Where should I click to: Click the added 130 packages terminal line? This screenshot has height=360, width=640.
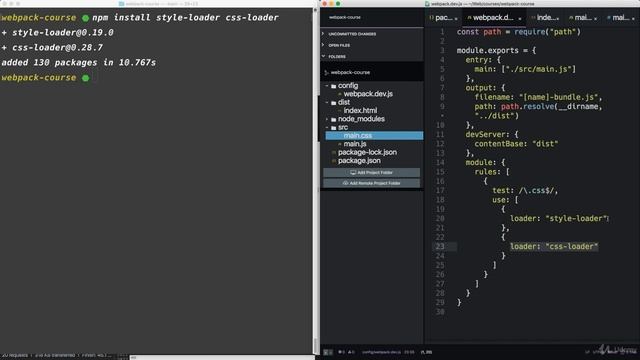click(x=78, y=62)
